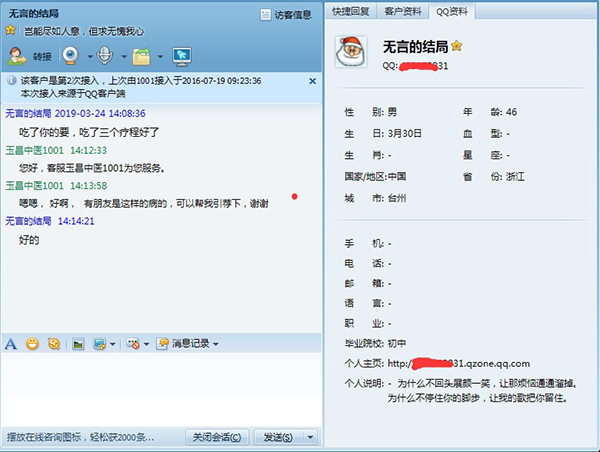The width and height of the screenshot is (600, 452).
Task: Expand the send button options arrow
Action: [x=310, y=437]
